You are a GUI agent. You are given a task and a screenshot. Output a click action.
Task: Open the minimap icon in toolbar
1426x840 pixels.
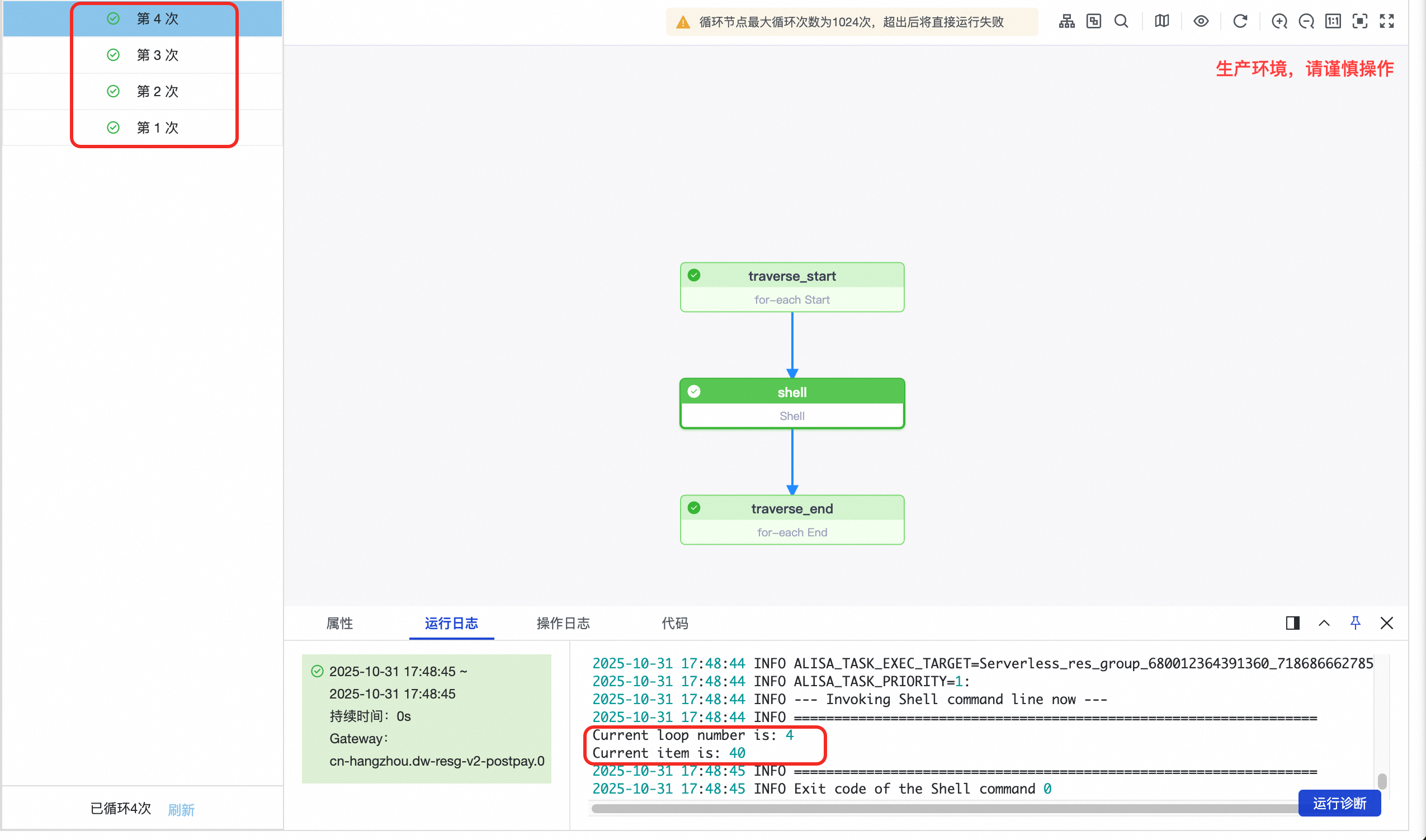pos(1161,21)
